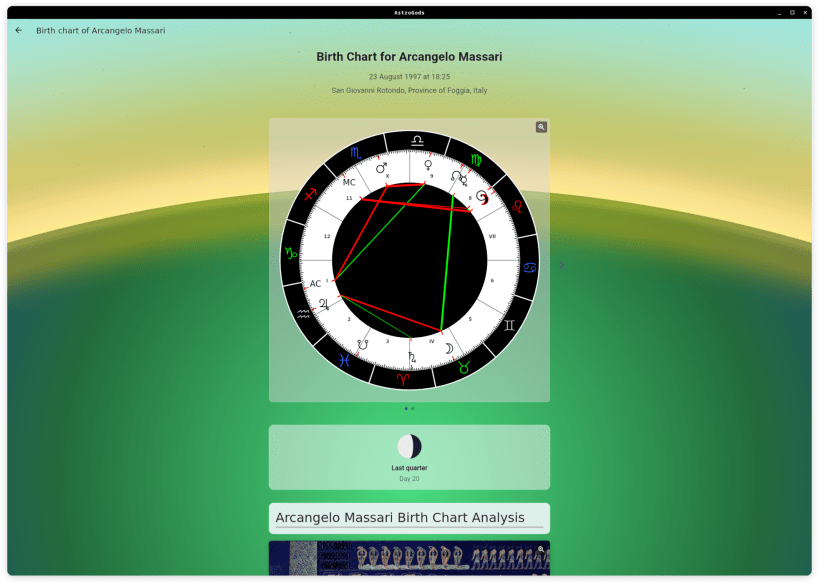
Task: Select the first carousel page dot
Action: (406, 408)
